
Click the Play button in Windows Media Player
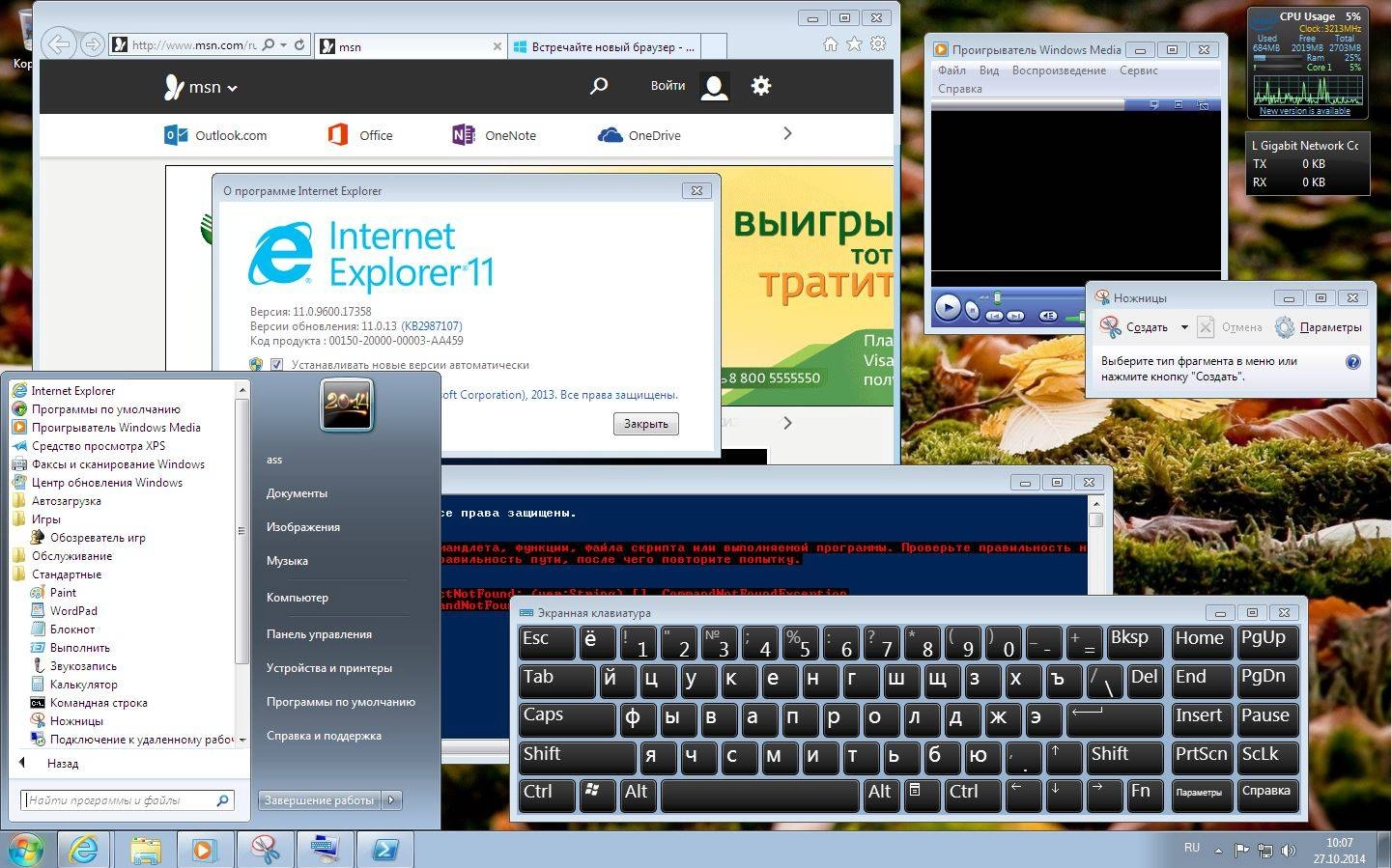click(949, 308)
